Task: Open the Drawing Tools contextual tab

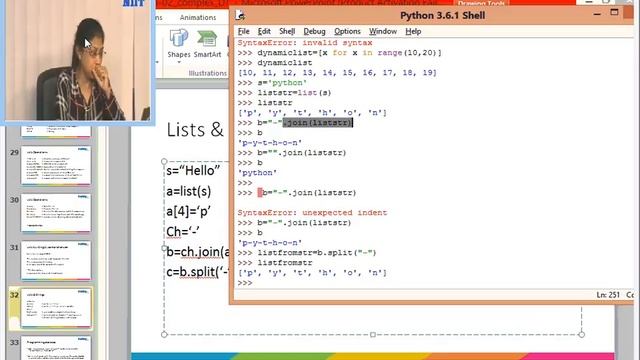Action: pos(481,3)
